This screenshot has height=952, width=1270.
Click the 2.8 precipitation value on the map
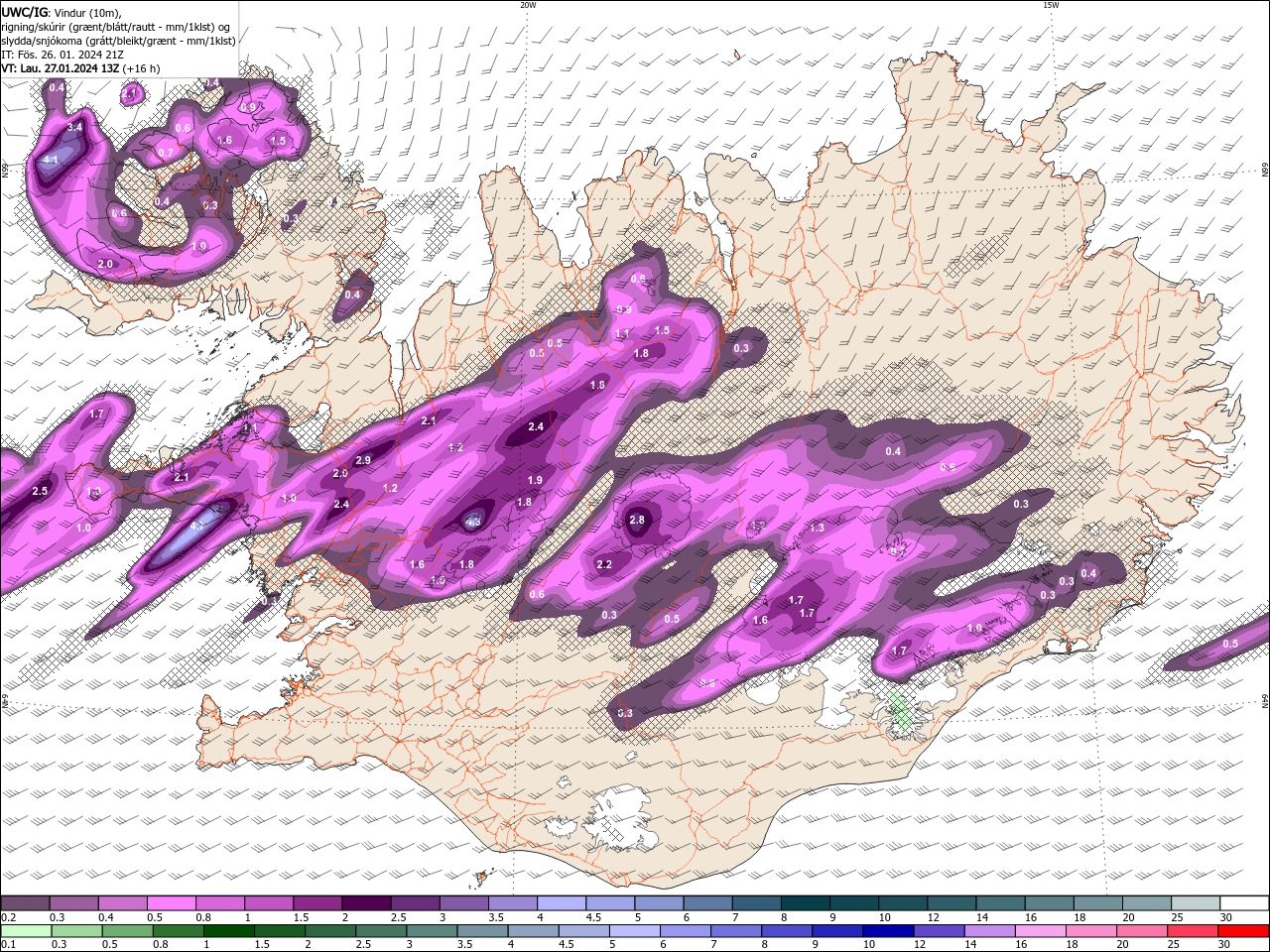(637, 520)
